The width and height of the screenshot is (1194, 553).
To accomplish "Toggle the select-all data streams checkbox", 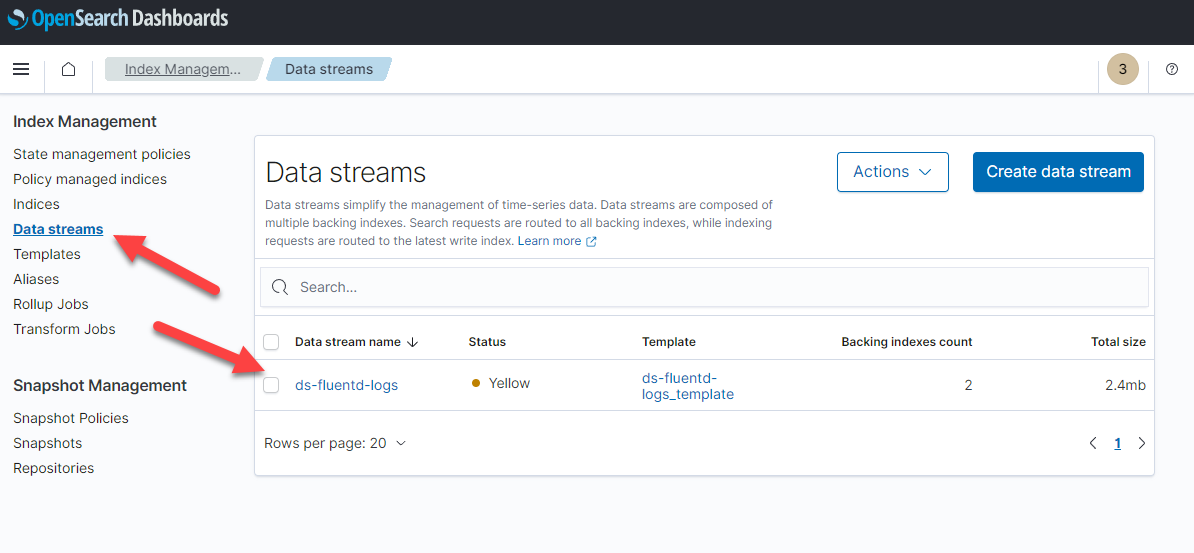I will [271, 342].
